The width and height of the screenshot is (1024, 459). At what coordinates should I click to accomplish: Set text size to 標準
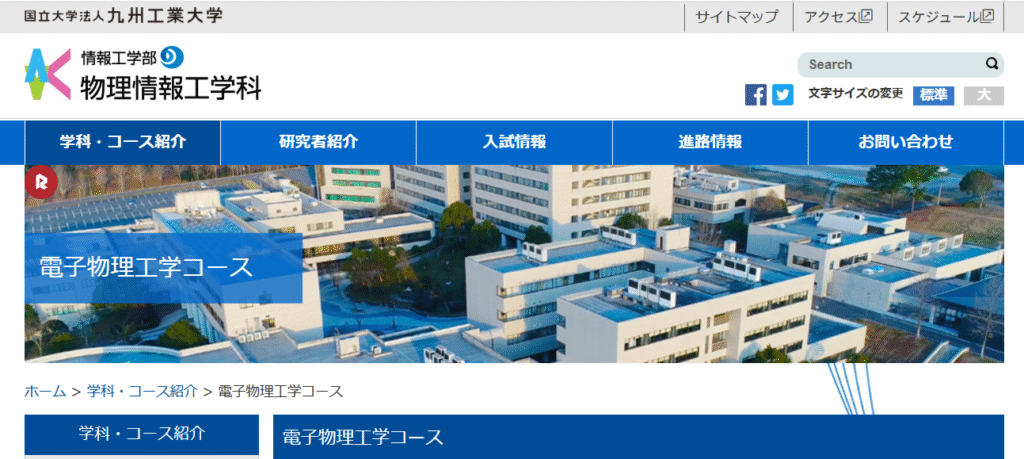tap(933, 95)
